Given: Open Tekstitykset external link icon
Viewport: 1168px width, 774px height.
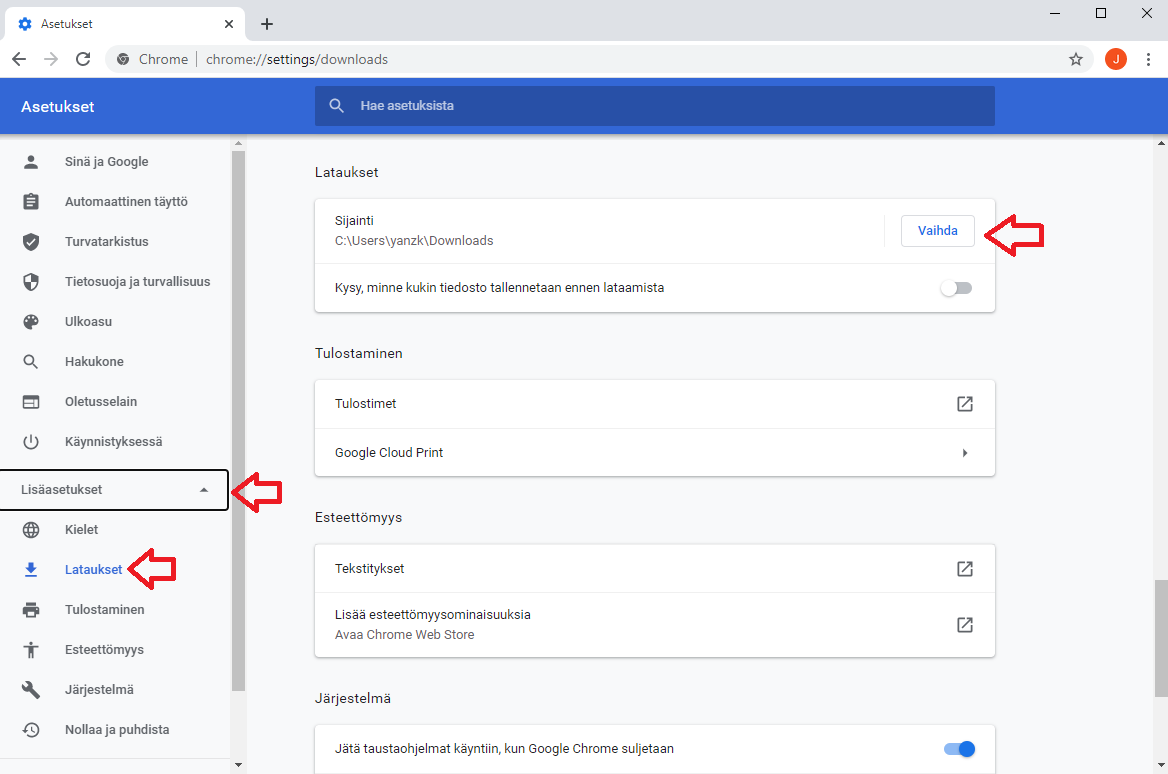Looking at the screenshot, I should pyautogui.click(x=964, y=569).
